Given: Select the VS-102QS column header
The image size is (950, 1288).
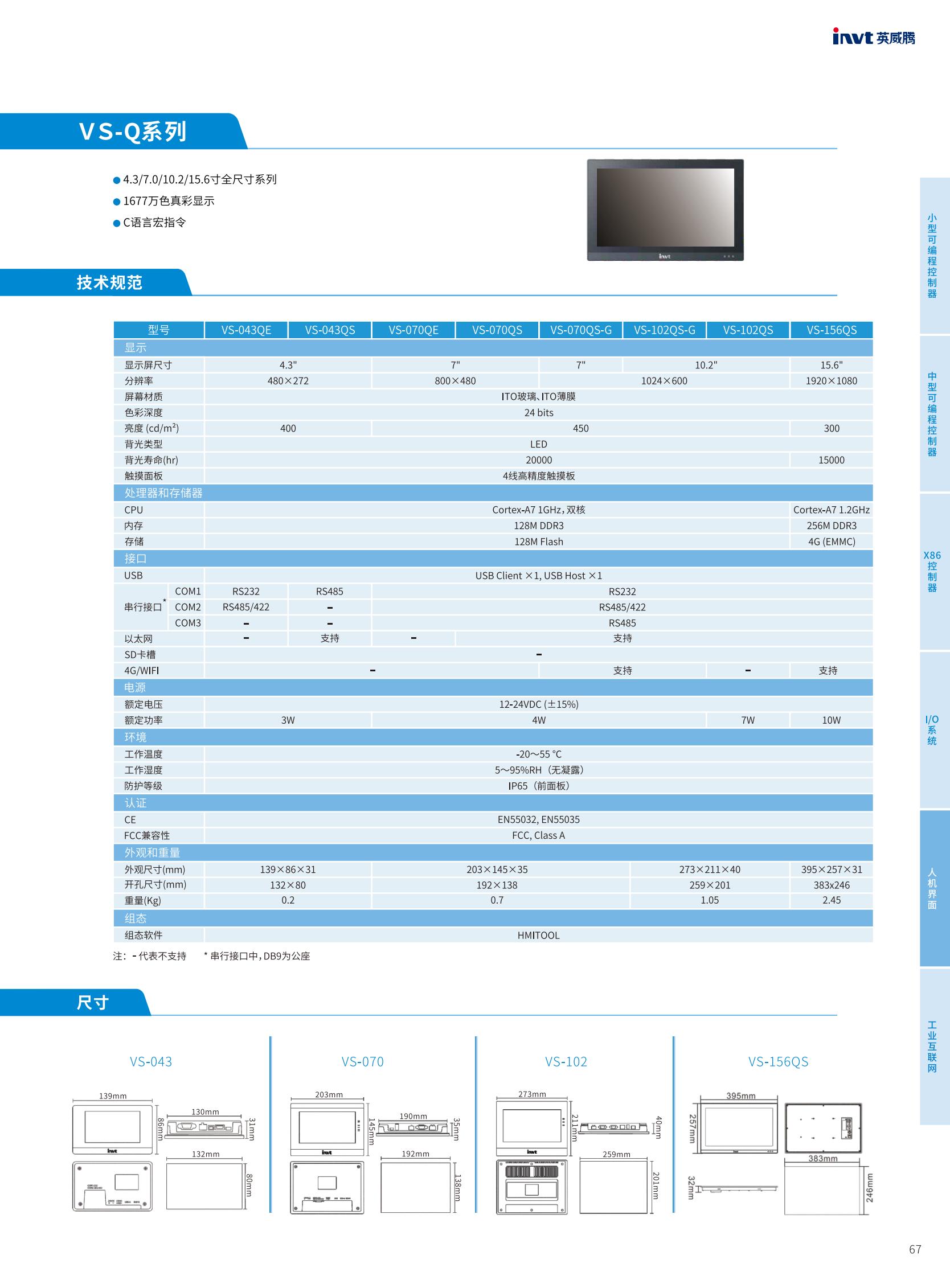Looking at the screenshot, I should [748, 330].
